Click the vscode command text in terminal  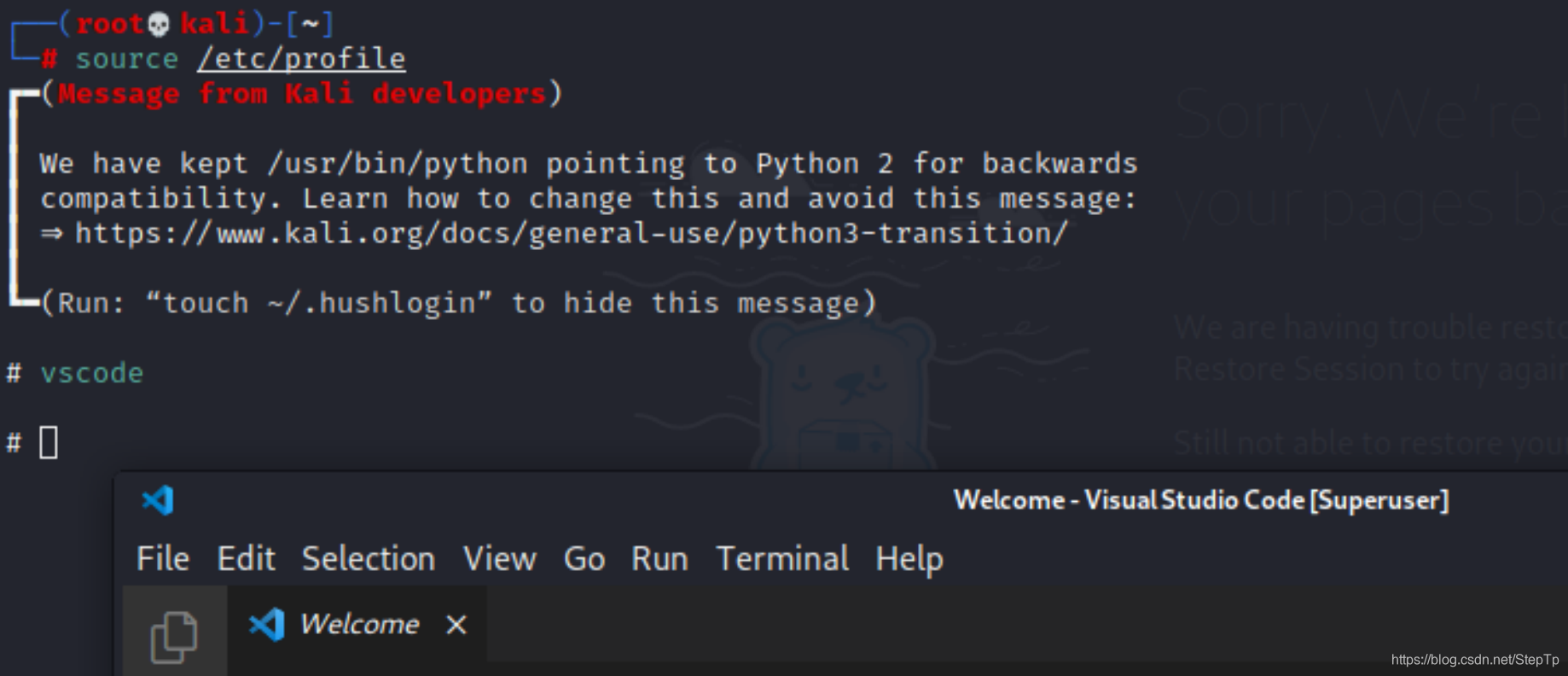click(92, 373)
